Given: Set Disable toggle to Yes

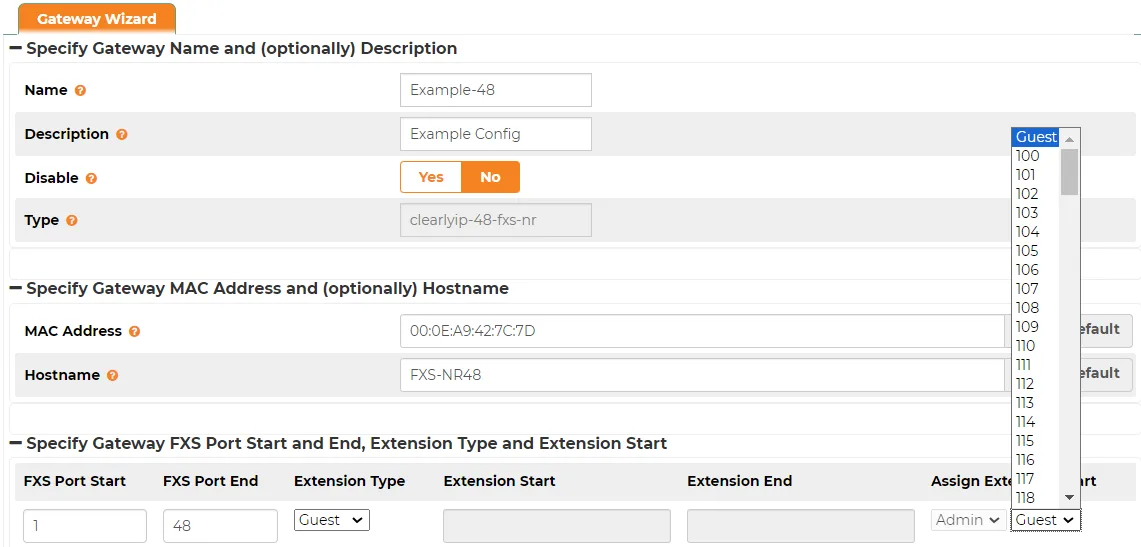Looking at the screenshot, I should (x=431, y=177).
